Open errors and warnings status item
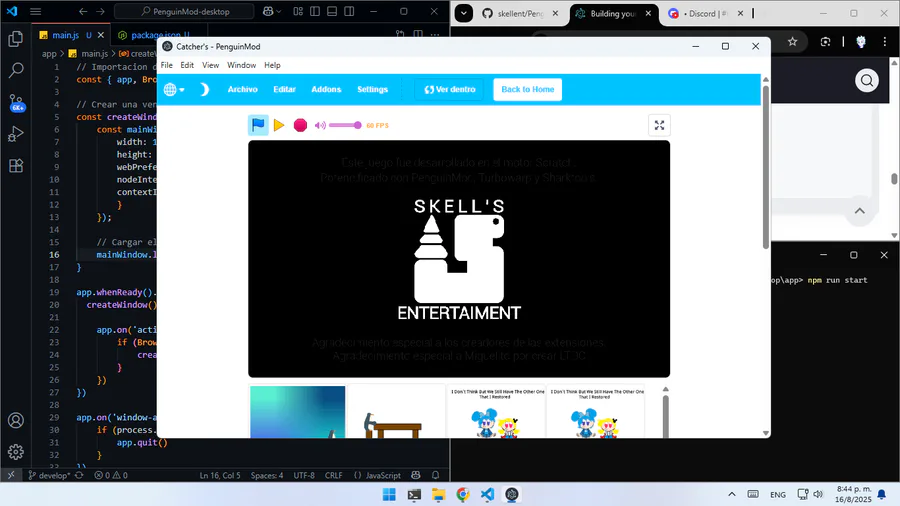This screenshot has width=900, height=506. coord(111,475)
